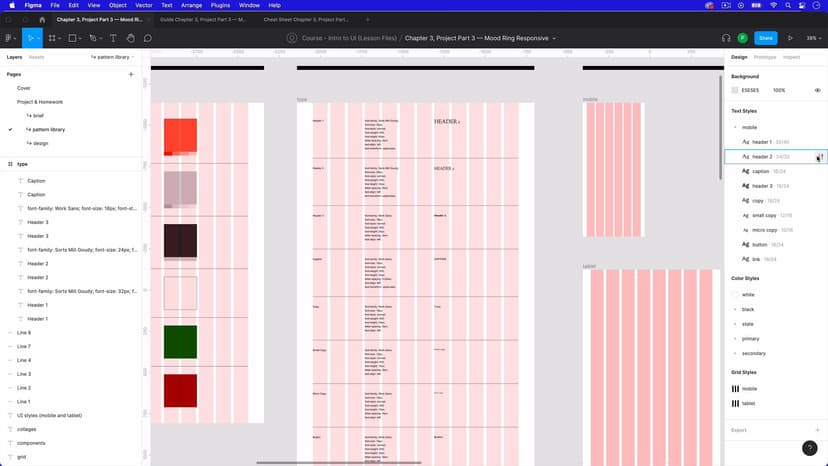Click the Share button
Image resolution: width=828 pixels, height=466 pixels.
click(765, 38)
